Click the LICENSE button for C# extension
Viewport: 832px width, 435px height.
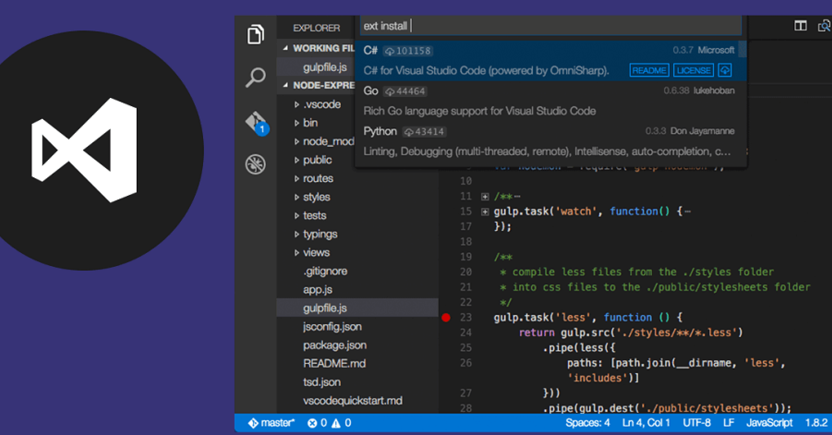pos(693,70)
